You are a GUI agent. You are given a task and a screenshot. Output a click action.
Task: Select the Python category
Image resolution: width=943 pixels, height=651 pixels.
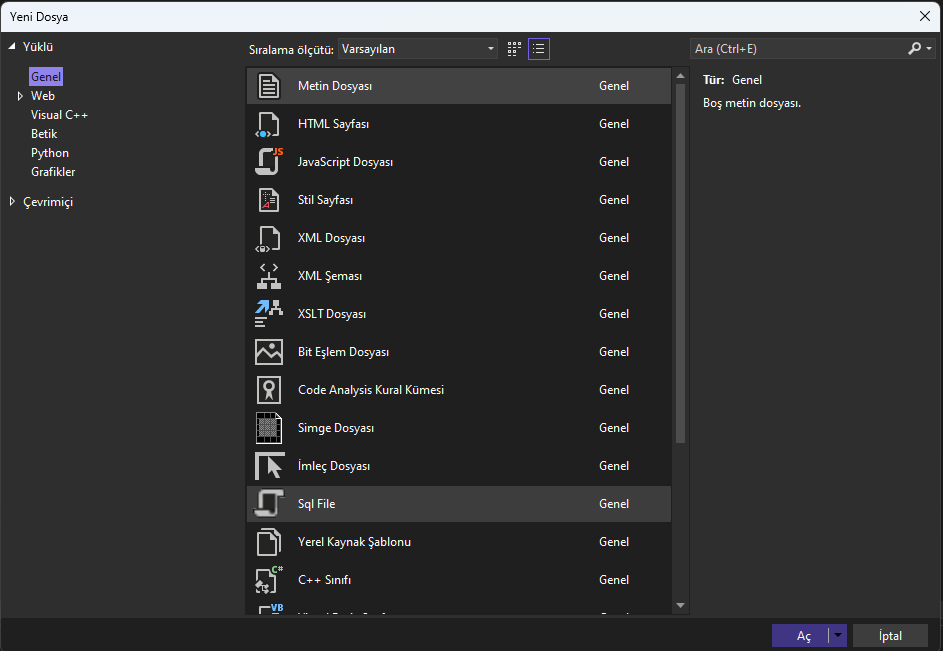pyautogui.click(x=50, y=153)
